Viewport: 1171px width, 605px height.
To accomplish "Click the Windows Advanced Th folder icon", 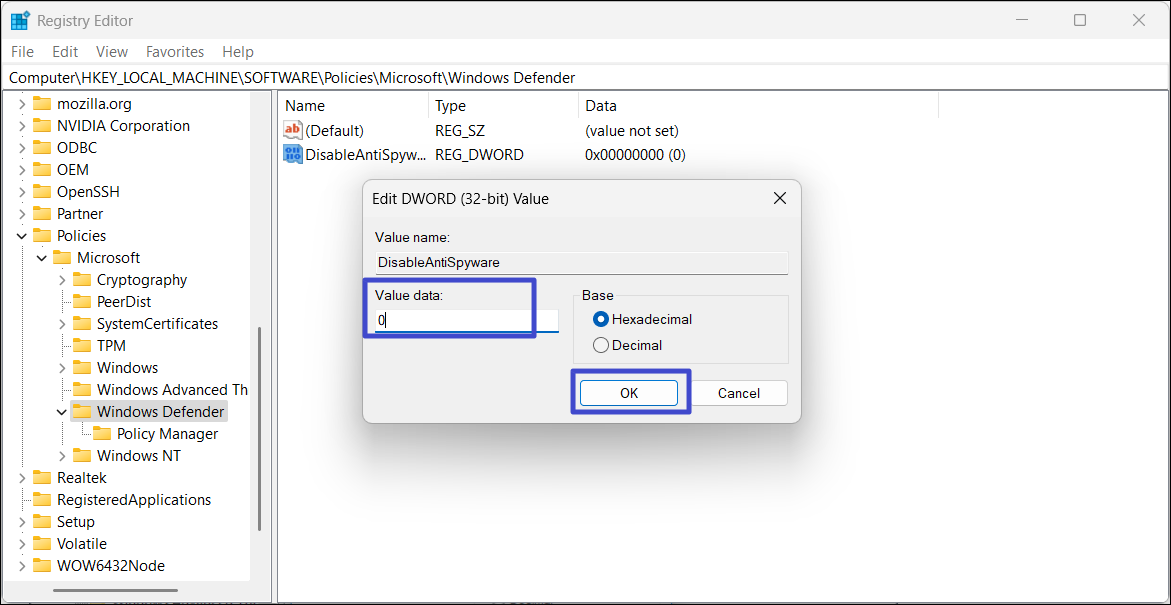I will [82, 389].
